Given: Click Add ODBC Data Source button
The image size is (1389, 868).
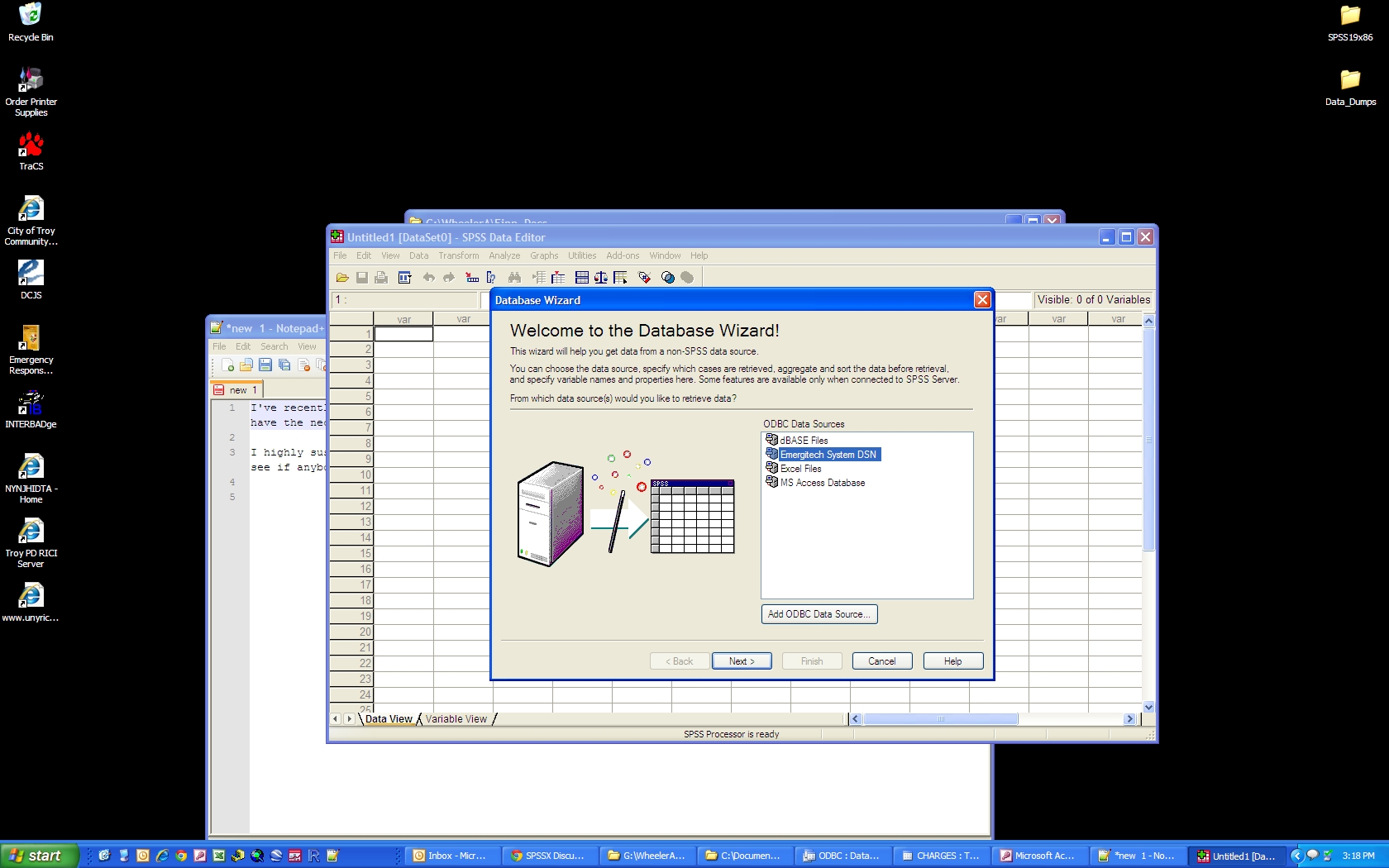Looking at the screenshot, I should pyautogui.click(x=819, y=614).
